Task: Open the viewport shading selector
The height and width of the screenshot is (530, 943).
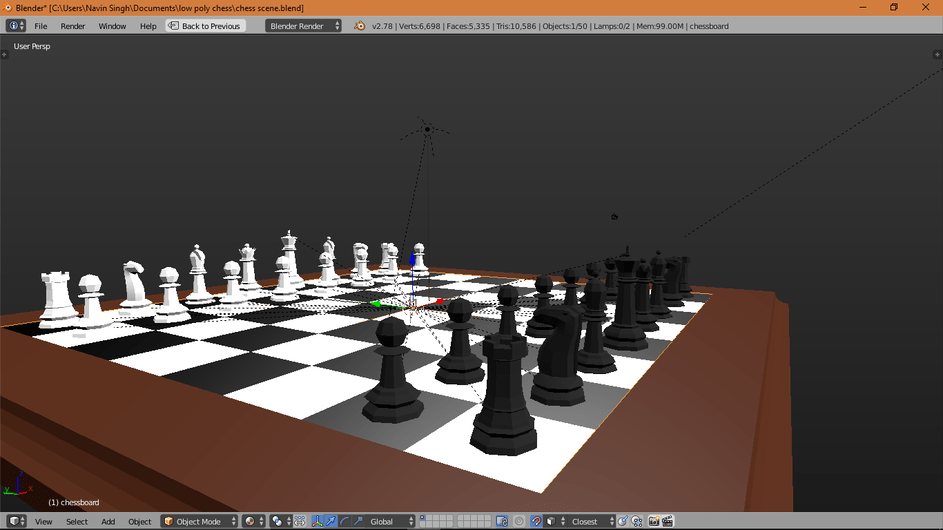Action: pos(254,521)
